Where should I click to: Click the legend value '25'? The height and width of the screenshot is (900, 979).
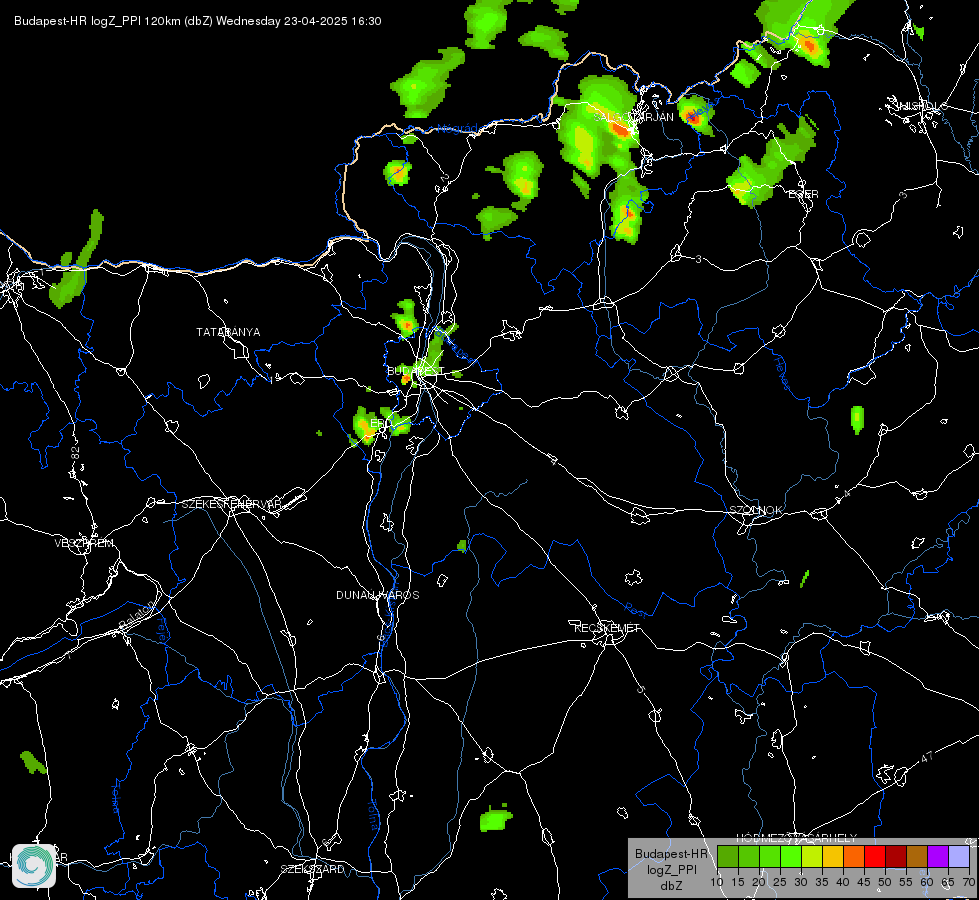(x=780, y=882)
